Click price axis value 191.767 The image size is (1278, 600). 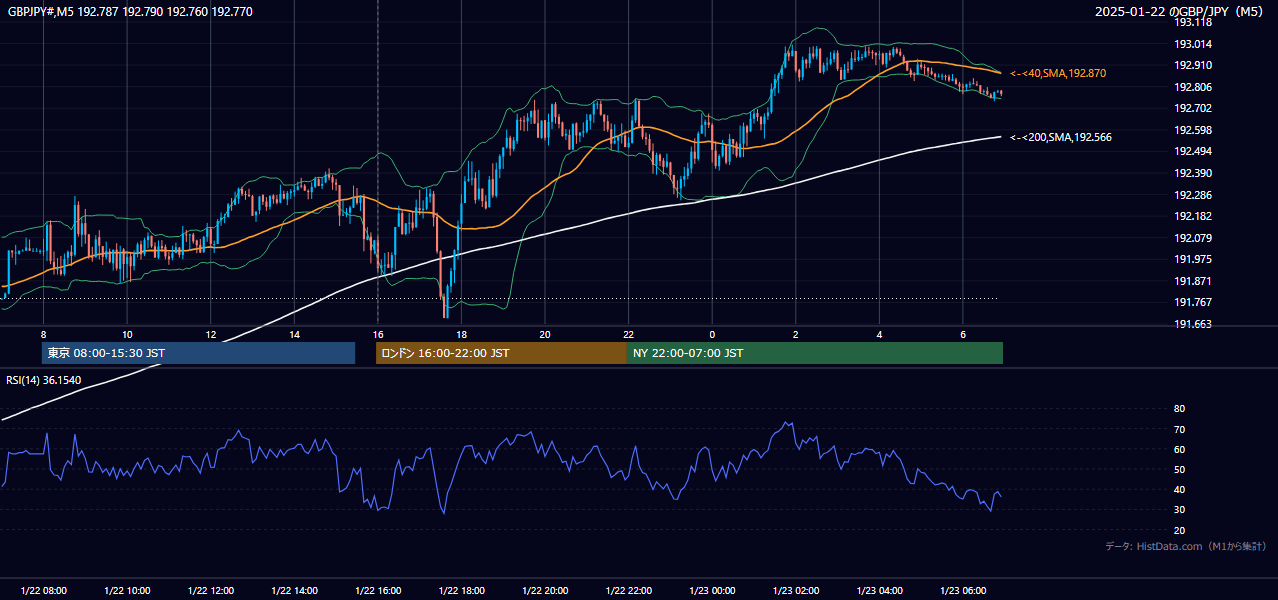1193,302
